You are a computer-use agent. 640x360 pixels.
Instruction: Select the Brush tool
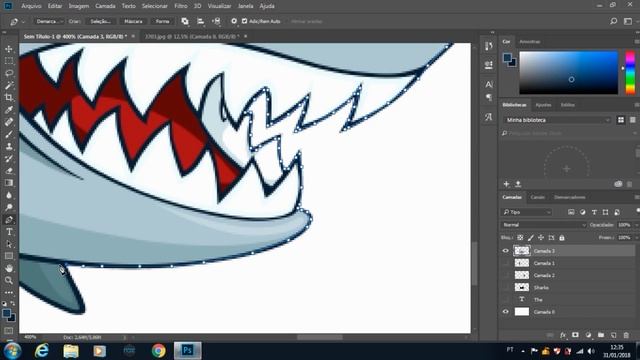point(9,134)
